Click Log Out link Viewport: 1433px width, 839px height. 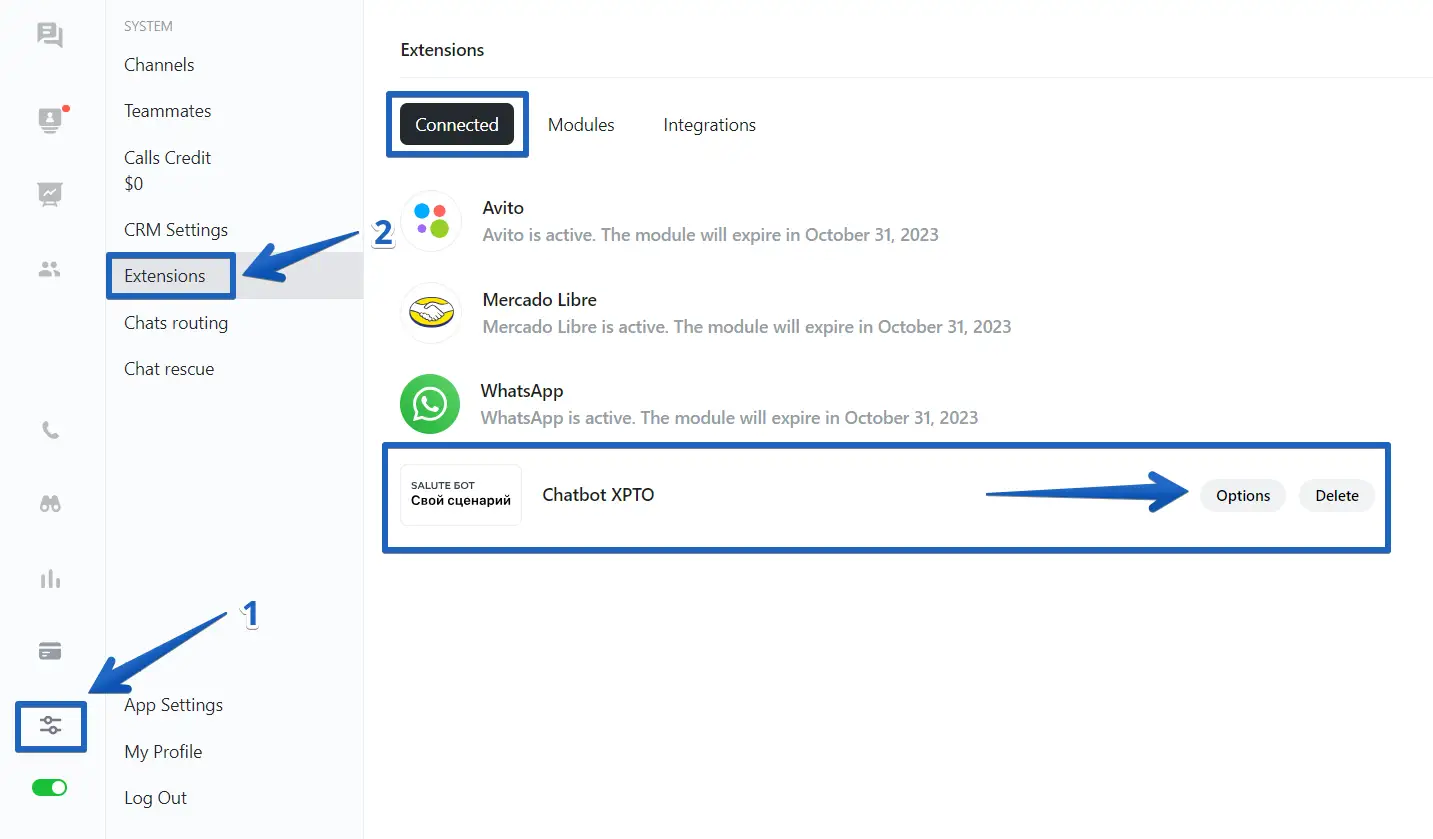(155, 798)
